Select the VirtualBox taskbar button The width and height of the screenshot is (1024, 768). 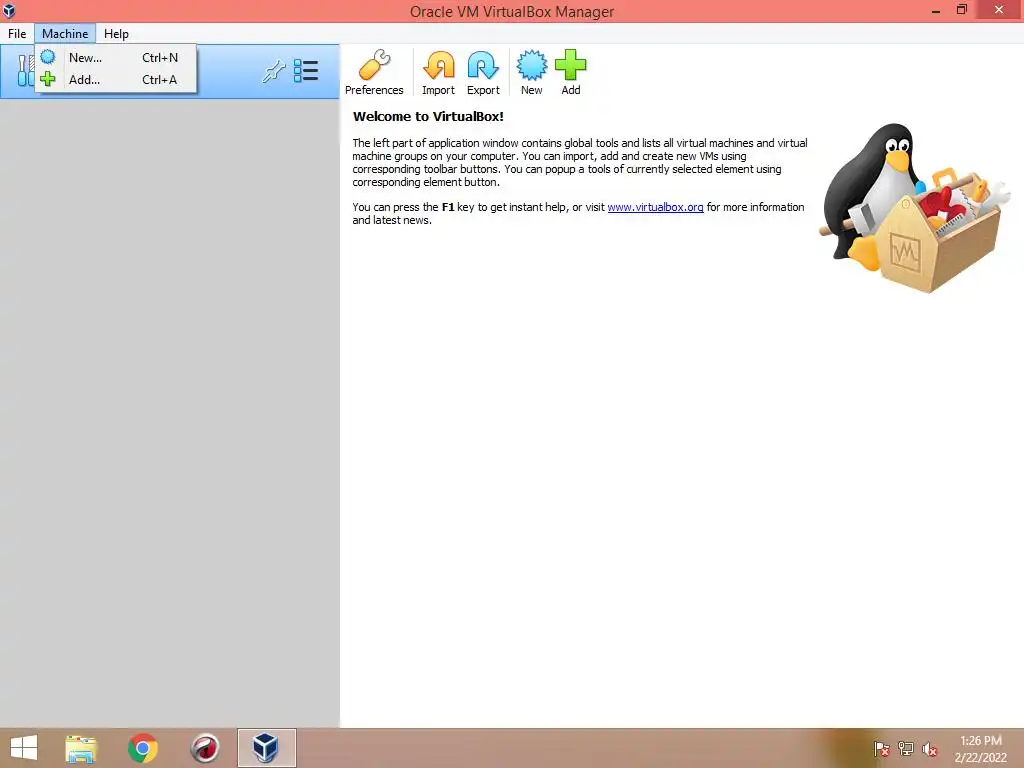[x=266, y=748]
